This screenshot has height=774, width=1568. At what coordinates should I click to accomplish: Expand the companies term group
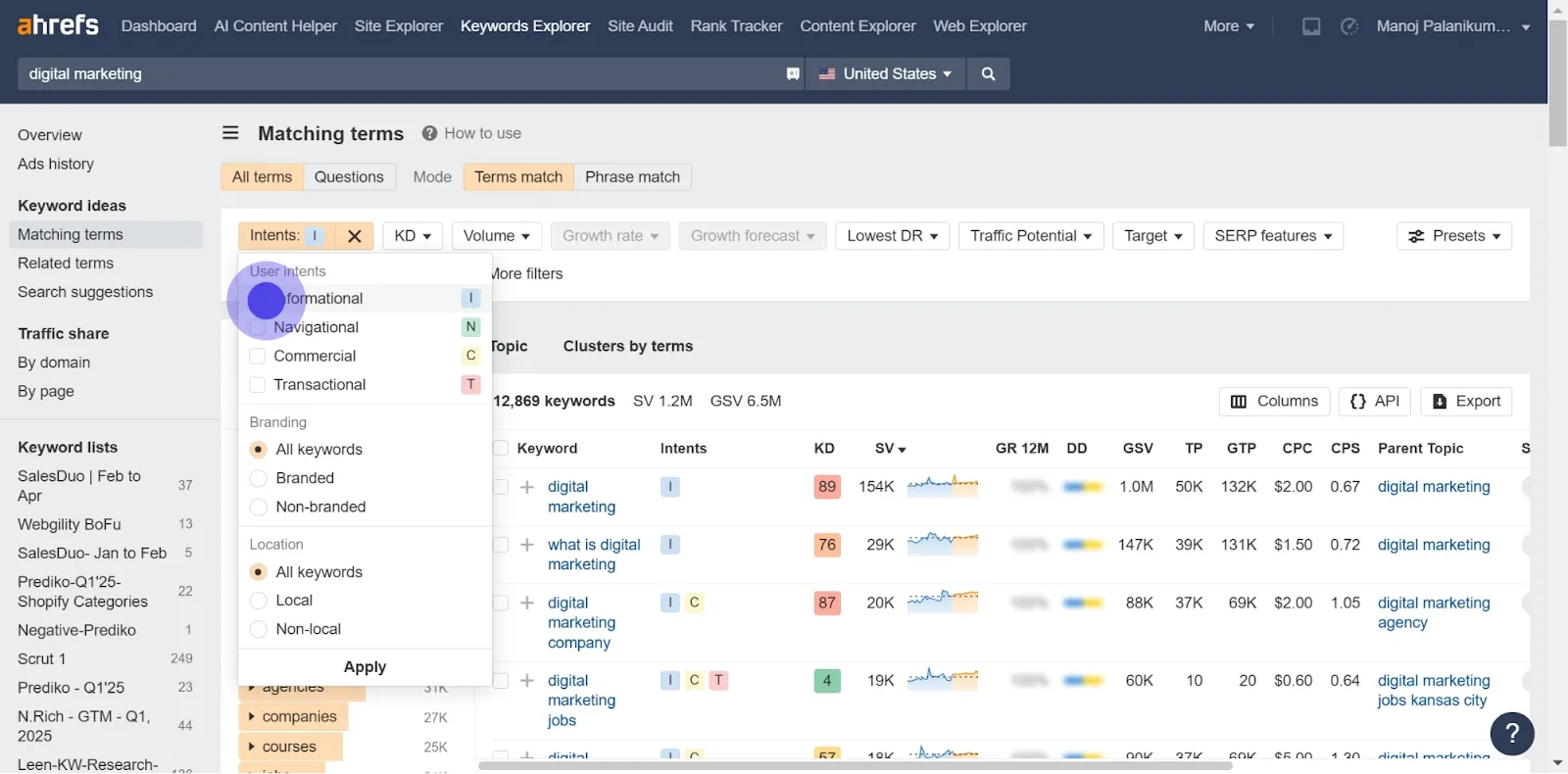tap(293, 717)
